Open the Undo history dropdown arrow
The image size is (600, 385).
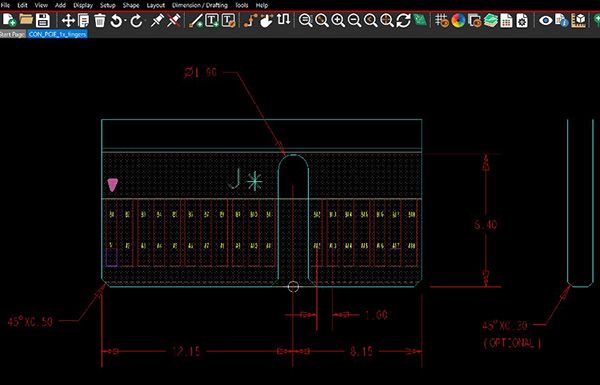click(x=125, y=21)
